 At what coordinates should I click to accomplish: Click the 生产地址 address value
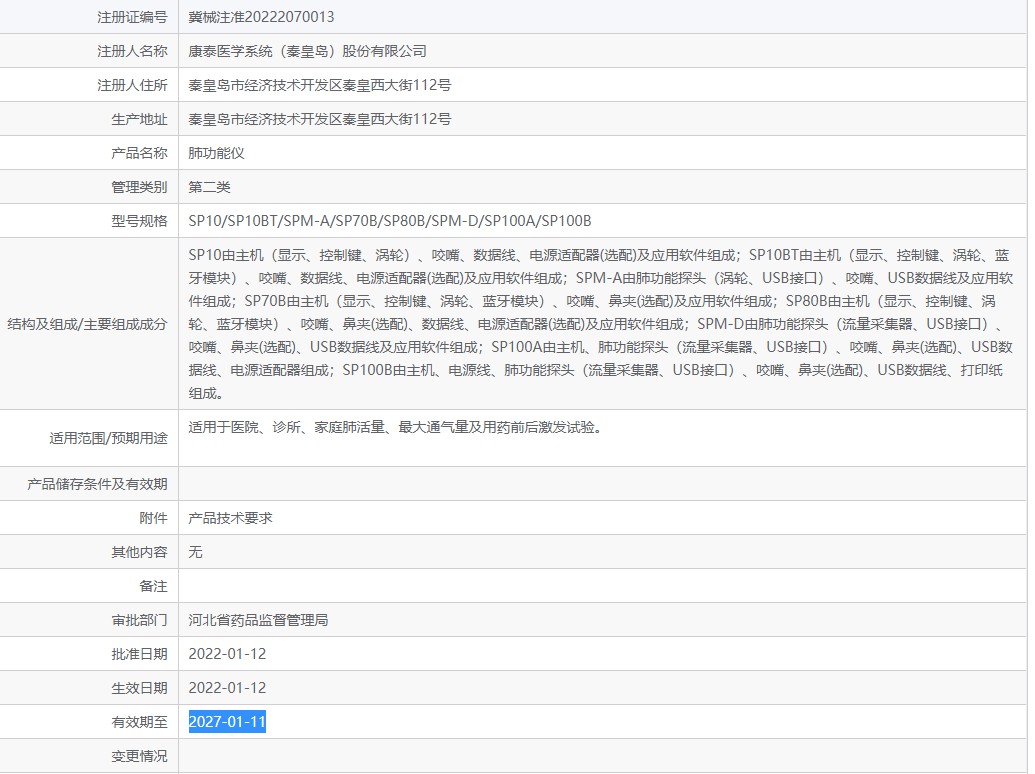coord(319,119)
